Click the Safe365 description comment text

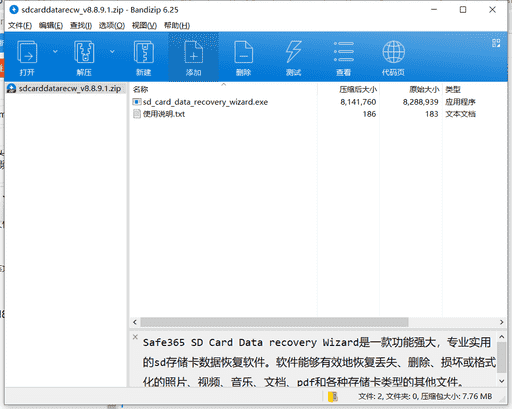(x=319, y=362)
